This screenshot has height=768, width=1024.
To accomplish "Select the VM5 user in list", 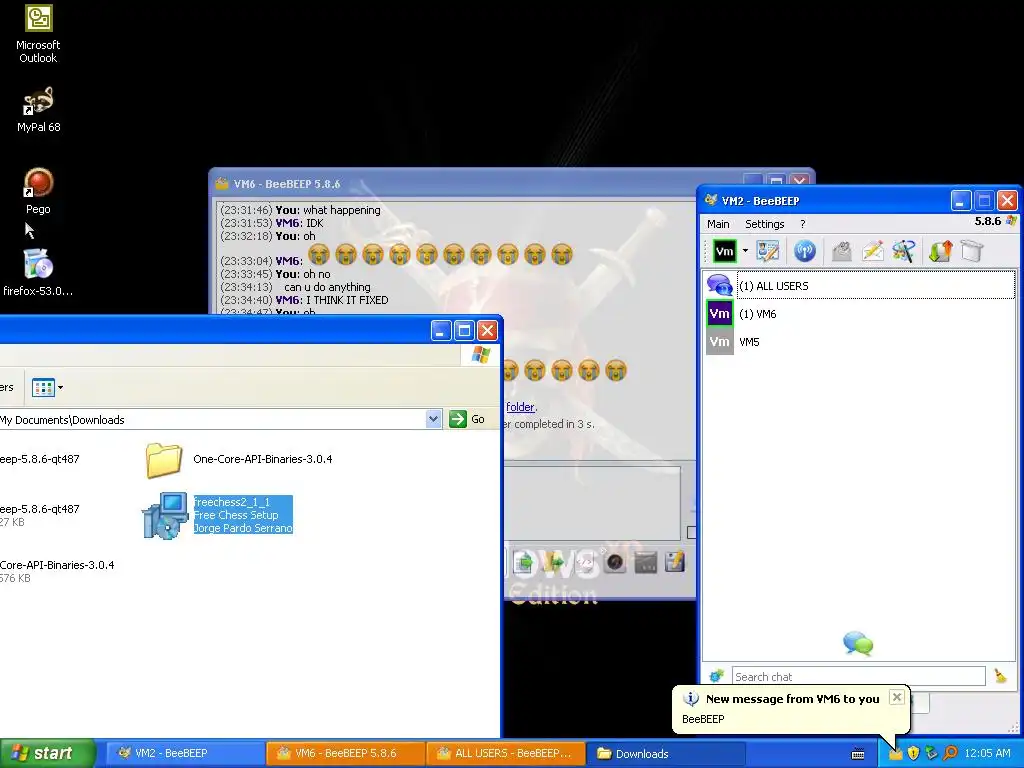I will pos(860,342).
